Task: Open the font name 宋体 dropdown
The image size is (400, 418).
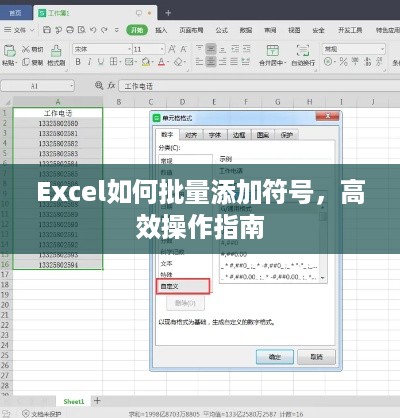Action: click(130, 49)
